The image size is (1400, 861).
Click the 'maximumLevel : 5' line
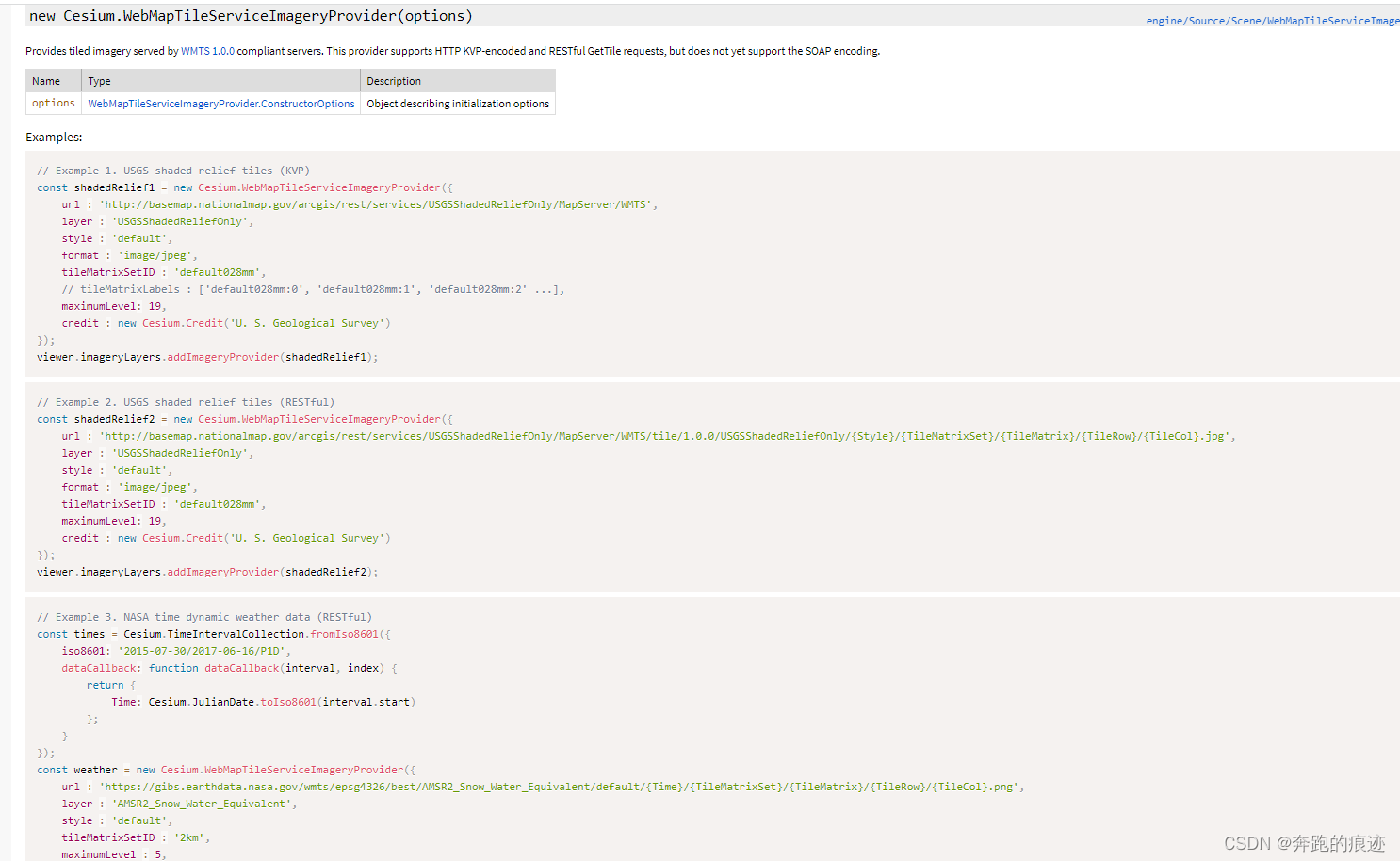click(x=113, y=854)
